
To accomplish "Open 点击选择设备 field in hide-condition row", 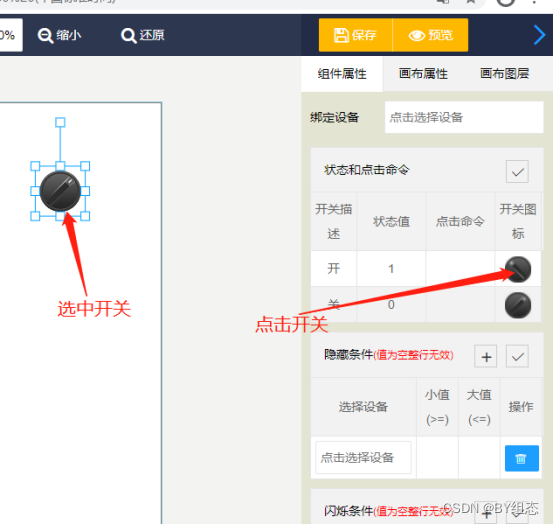I will coord(363,458).
